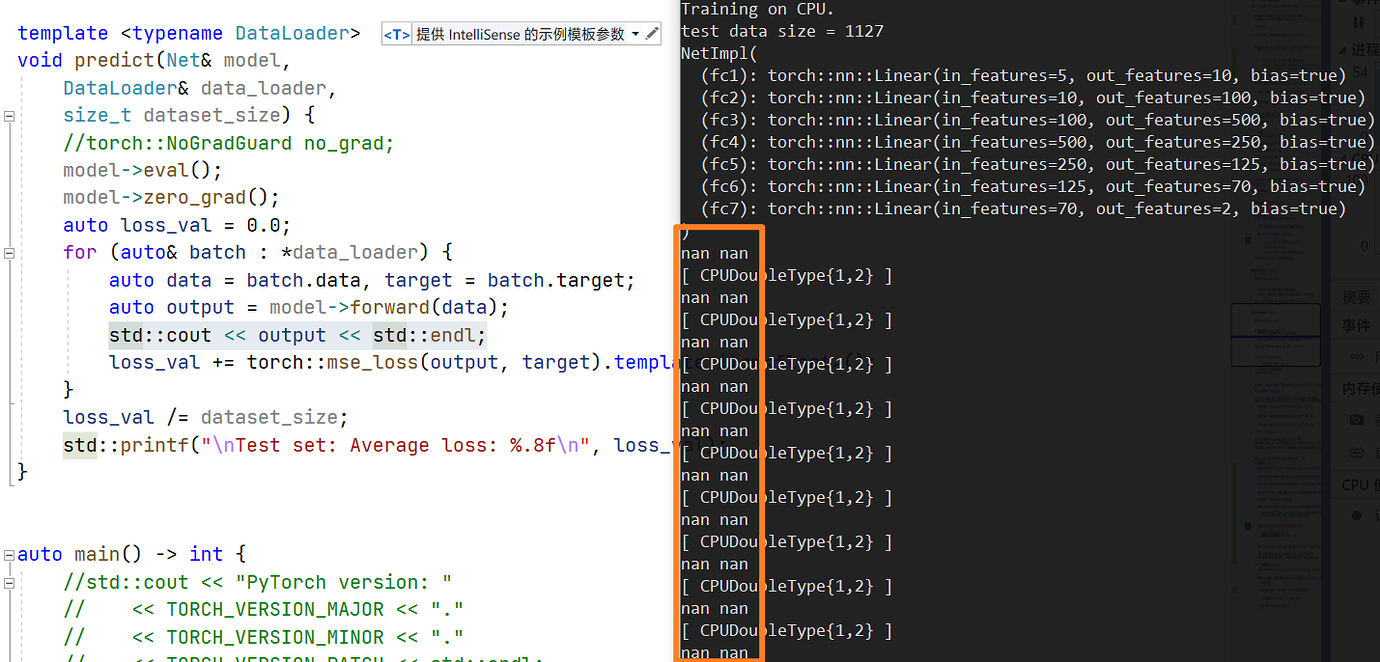Collapse the main function fold marker
Image resolution: width=1380 pixels, height=662 pixels.
pyautogui.click(x=8, y=553)
